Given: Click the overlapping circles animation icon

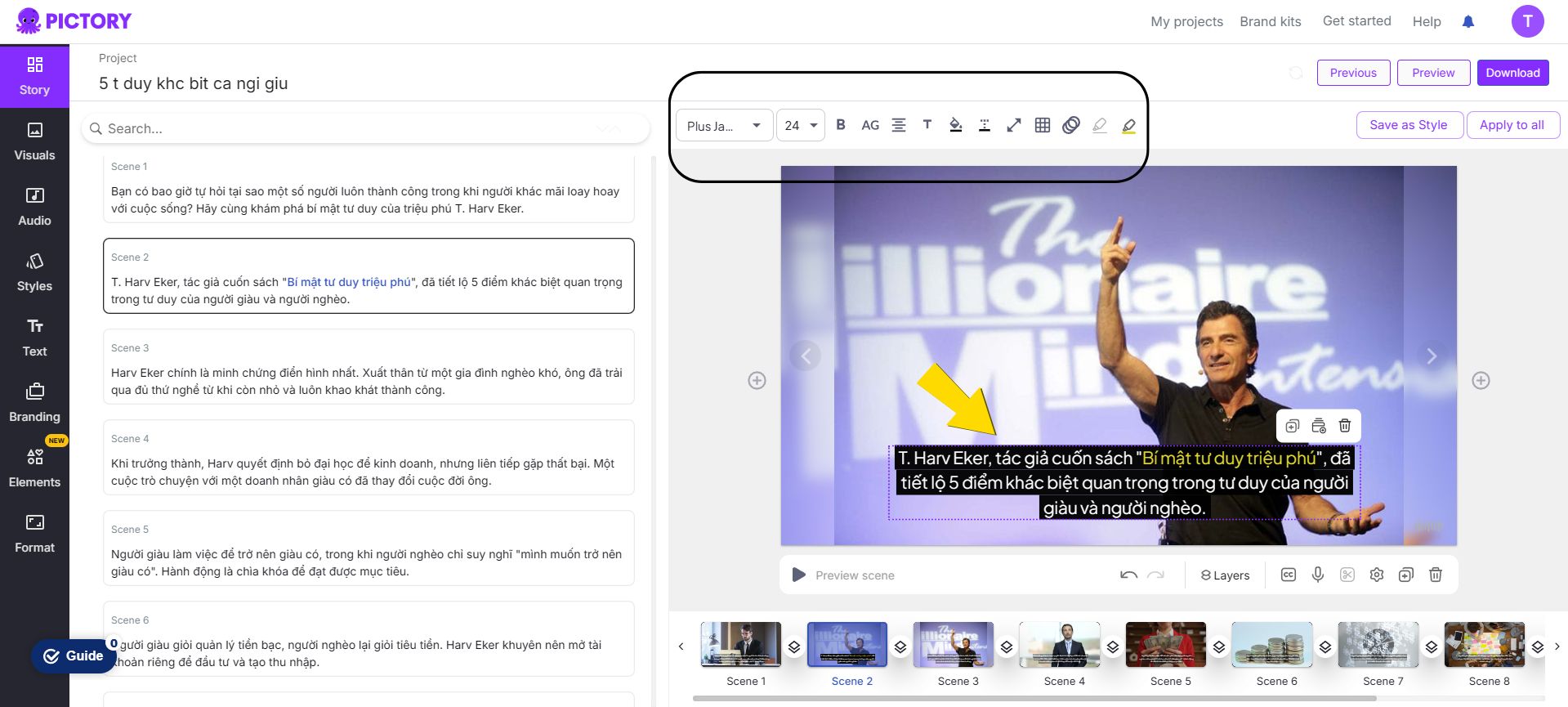Looking at the screenshot, I should coord(1071,125).
